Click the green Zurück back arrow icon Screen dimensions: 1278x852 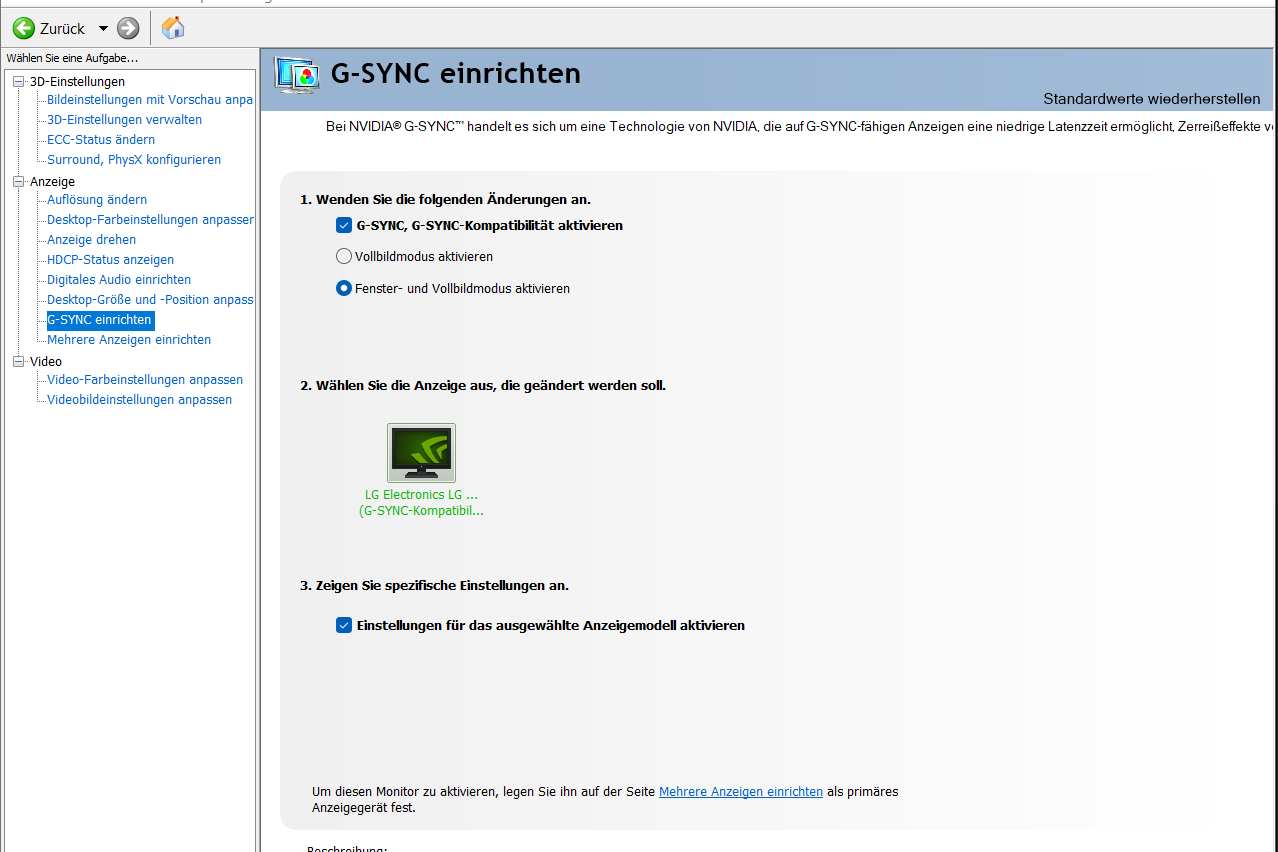click(23, 28)
